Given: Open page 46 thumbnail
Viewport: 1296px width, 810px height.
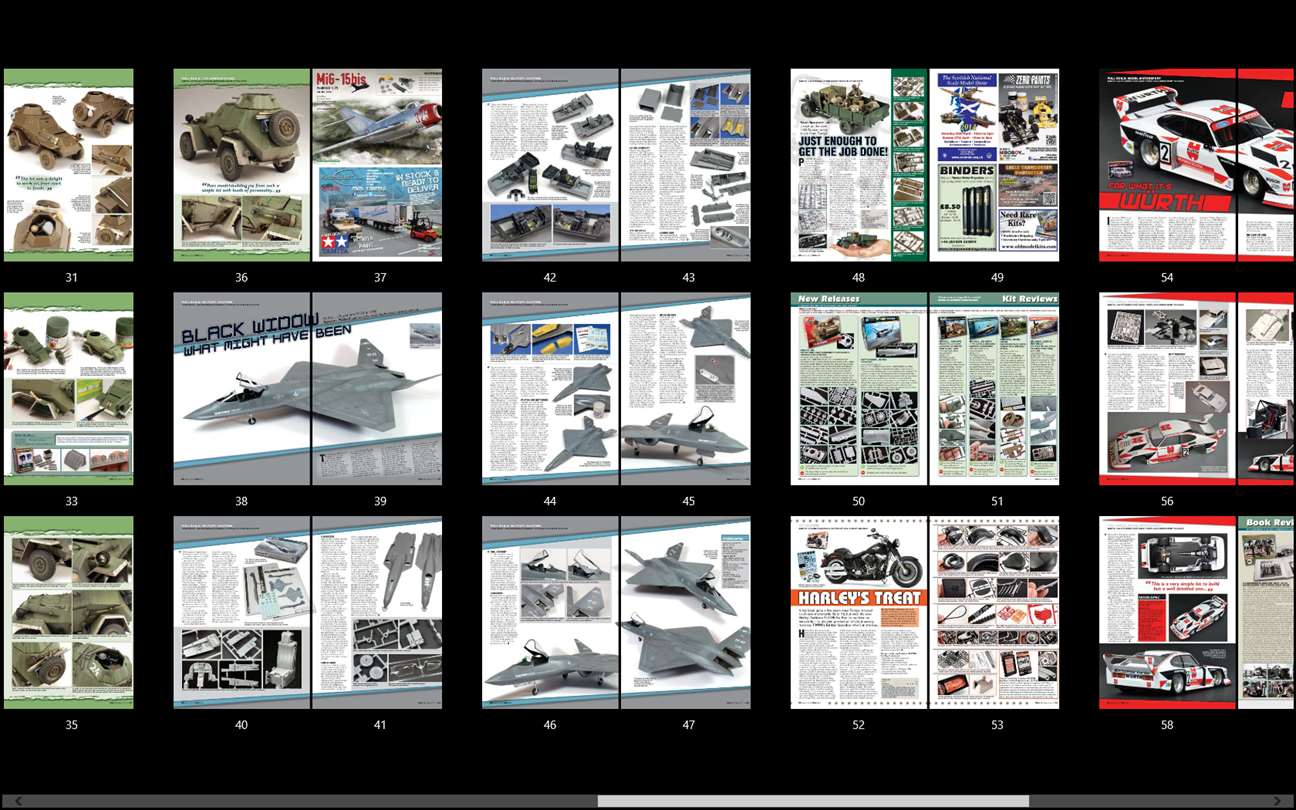Looking at the screenshot, I should (x=551, y=613).
